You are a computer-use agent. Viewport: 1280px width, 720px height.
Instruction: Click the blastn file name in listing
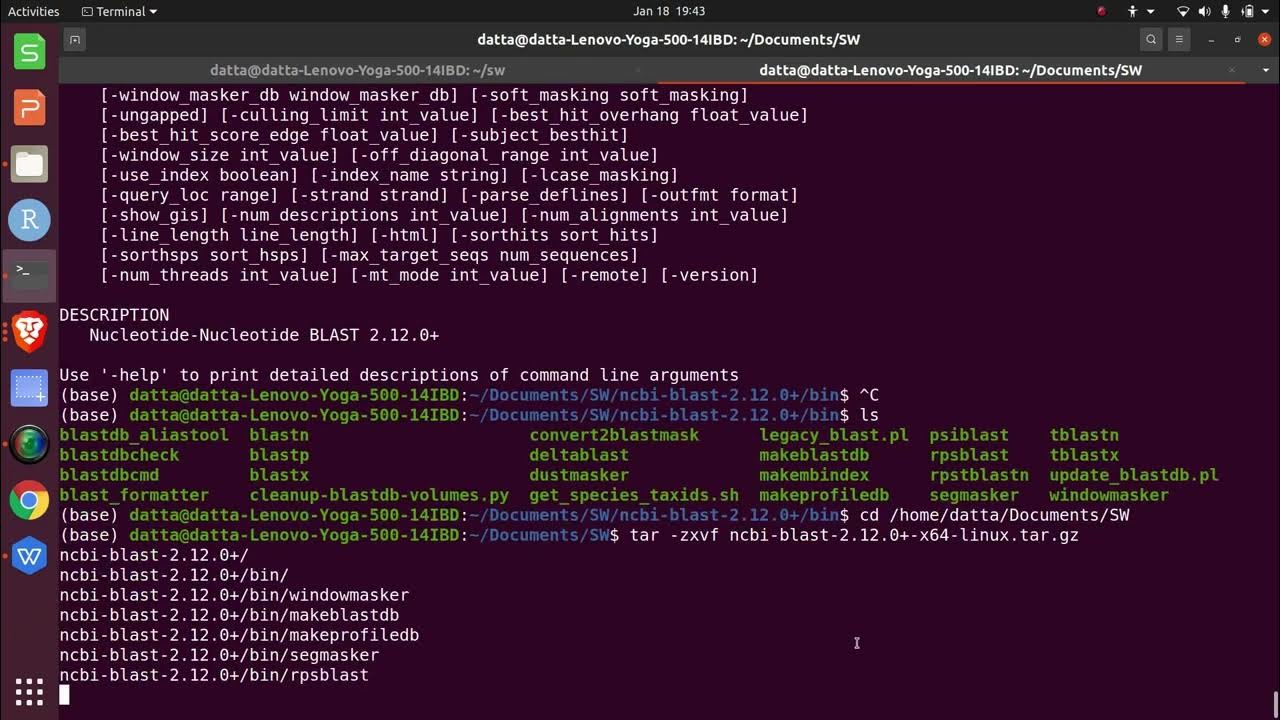[279, 435]
